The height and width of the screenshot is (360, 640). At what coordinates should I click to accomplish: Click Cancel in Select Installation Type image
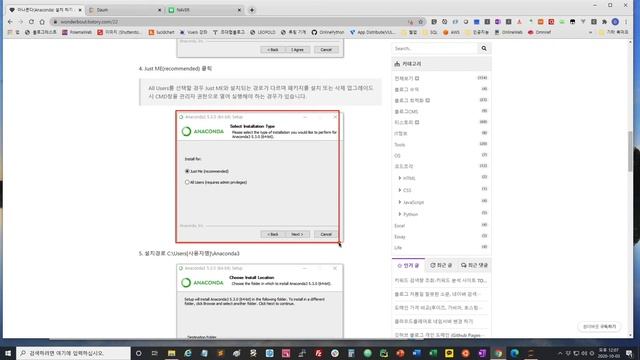coord(326,234)
